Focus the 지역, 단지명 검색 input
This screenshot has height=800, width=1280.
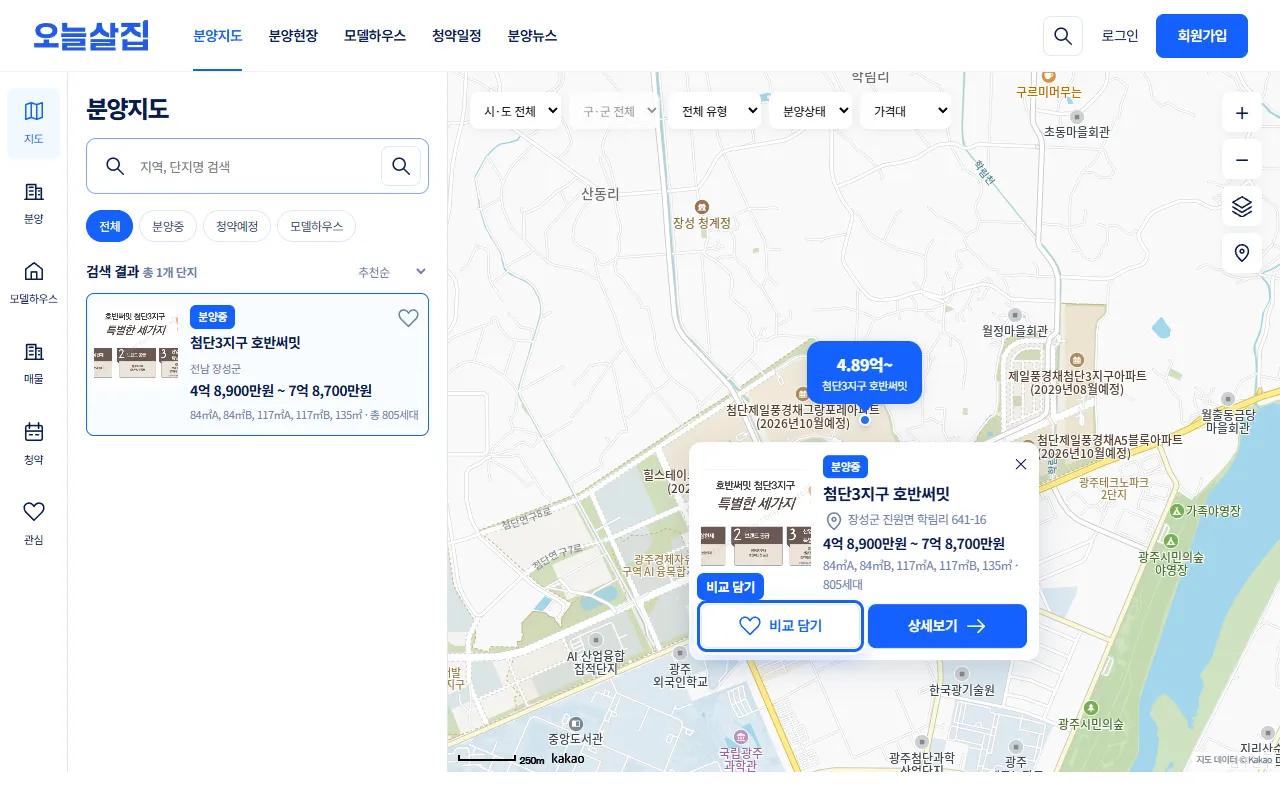coord(255,166)
